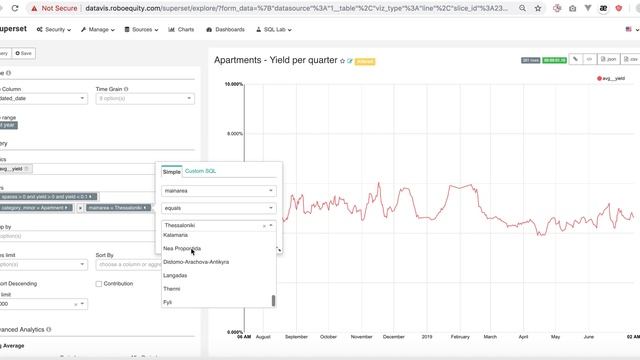
Task: Click the browser address bar URL
Action: (x=297, y=8)
